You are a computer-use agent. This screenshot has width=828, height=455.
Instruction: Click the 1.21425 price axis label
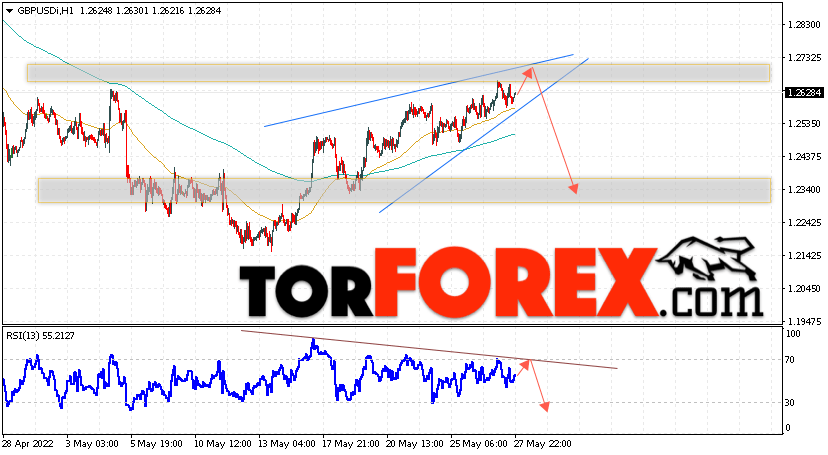point(804,255)
